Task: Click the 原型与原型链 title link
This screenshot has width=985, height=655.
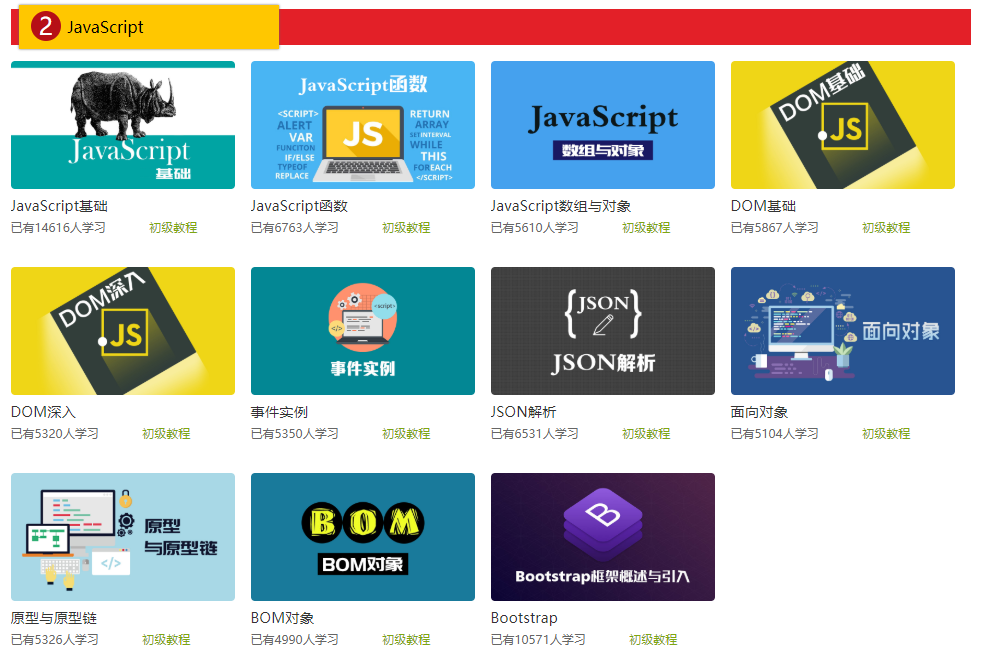Action: (54, 618)
